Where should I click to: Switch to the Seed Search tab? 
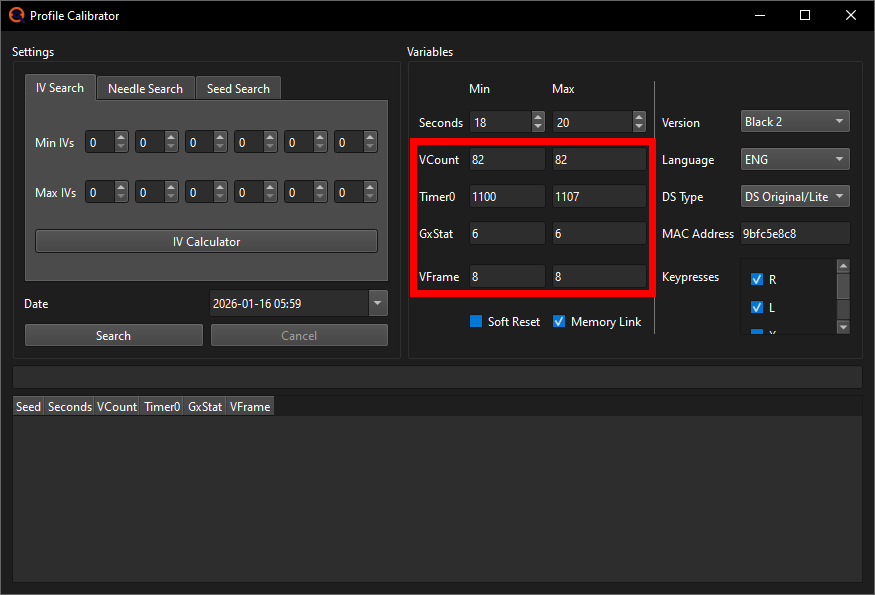[238, 88]
